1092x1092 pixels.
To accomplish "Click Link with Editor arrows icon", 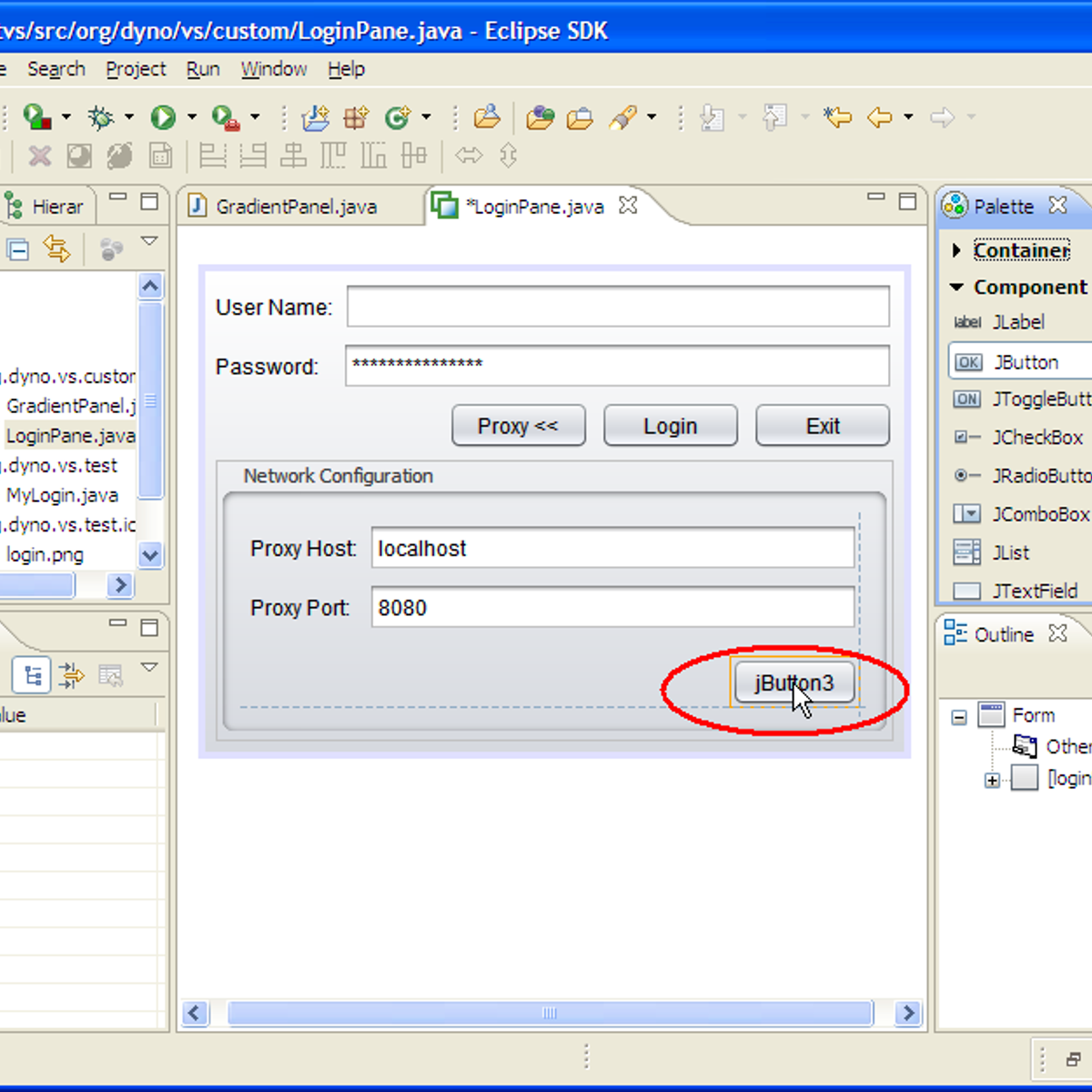I will (56, 248).
